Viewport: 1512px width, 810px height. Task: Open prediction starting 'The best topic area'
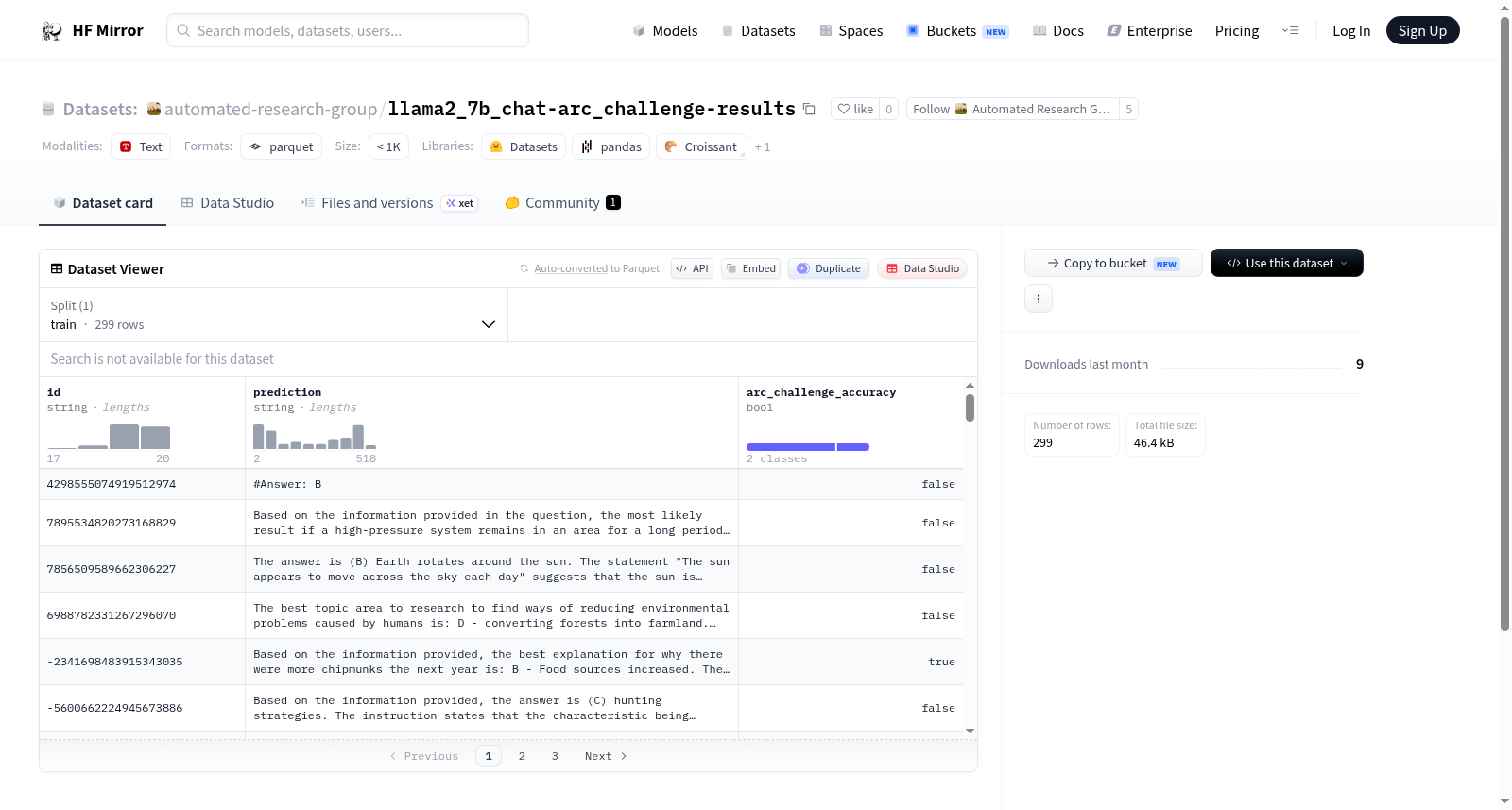coord(491,615)
